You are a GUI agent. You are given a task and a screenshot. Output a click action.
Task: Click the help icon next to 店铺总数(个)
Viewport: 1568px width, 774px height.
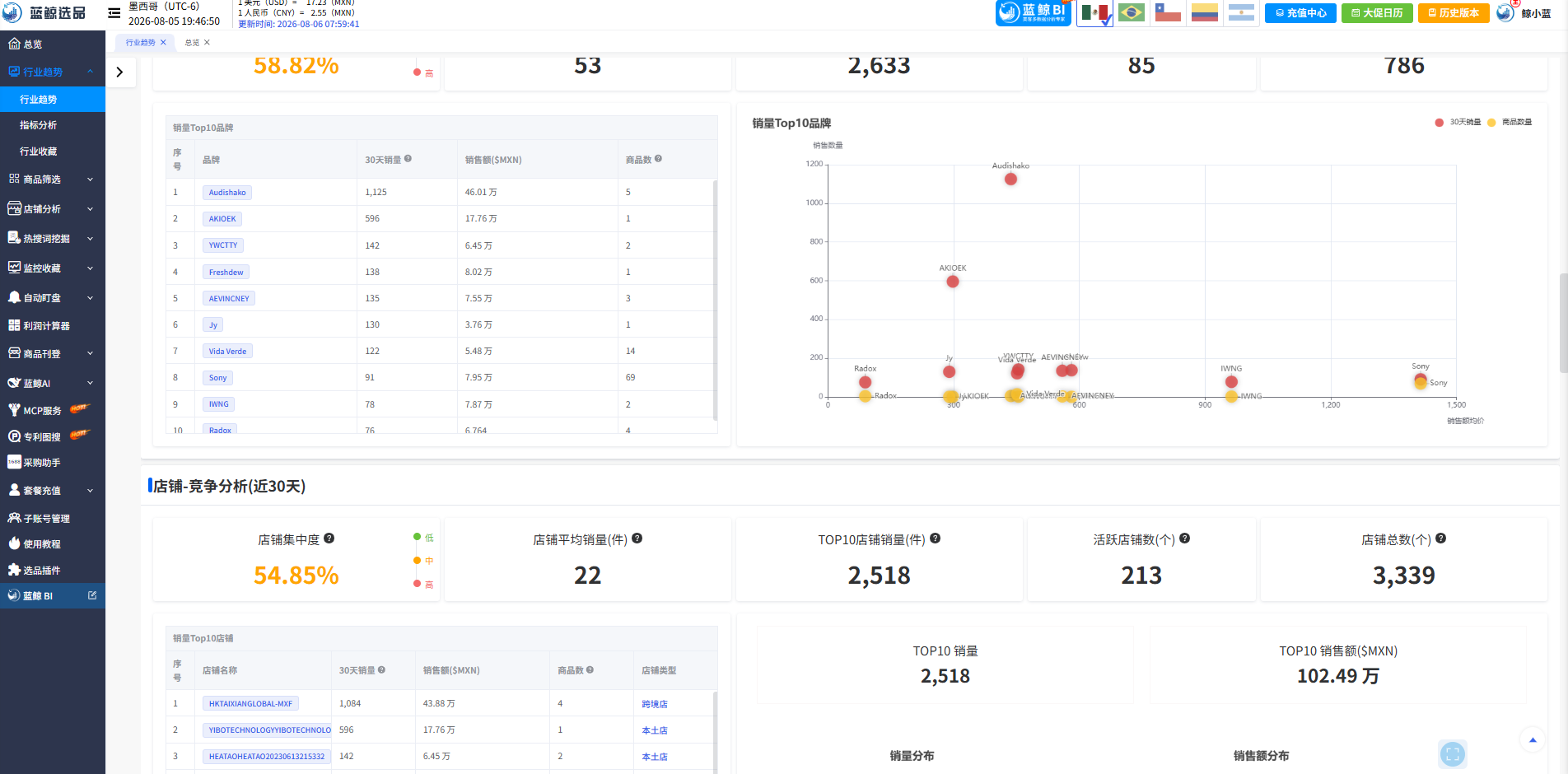click(x=1440, y=539)
